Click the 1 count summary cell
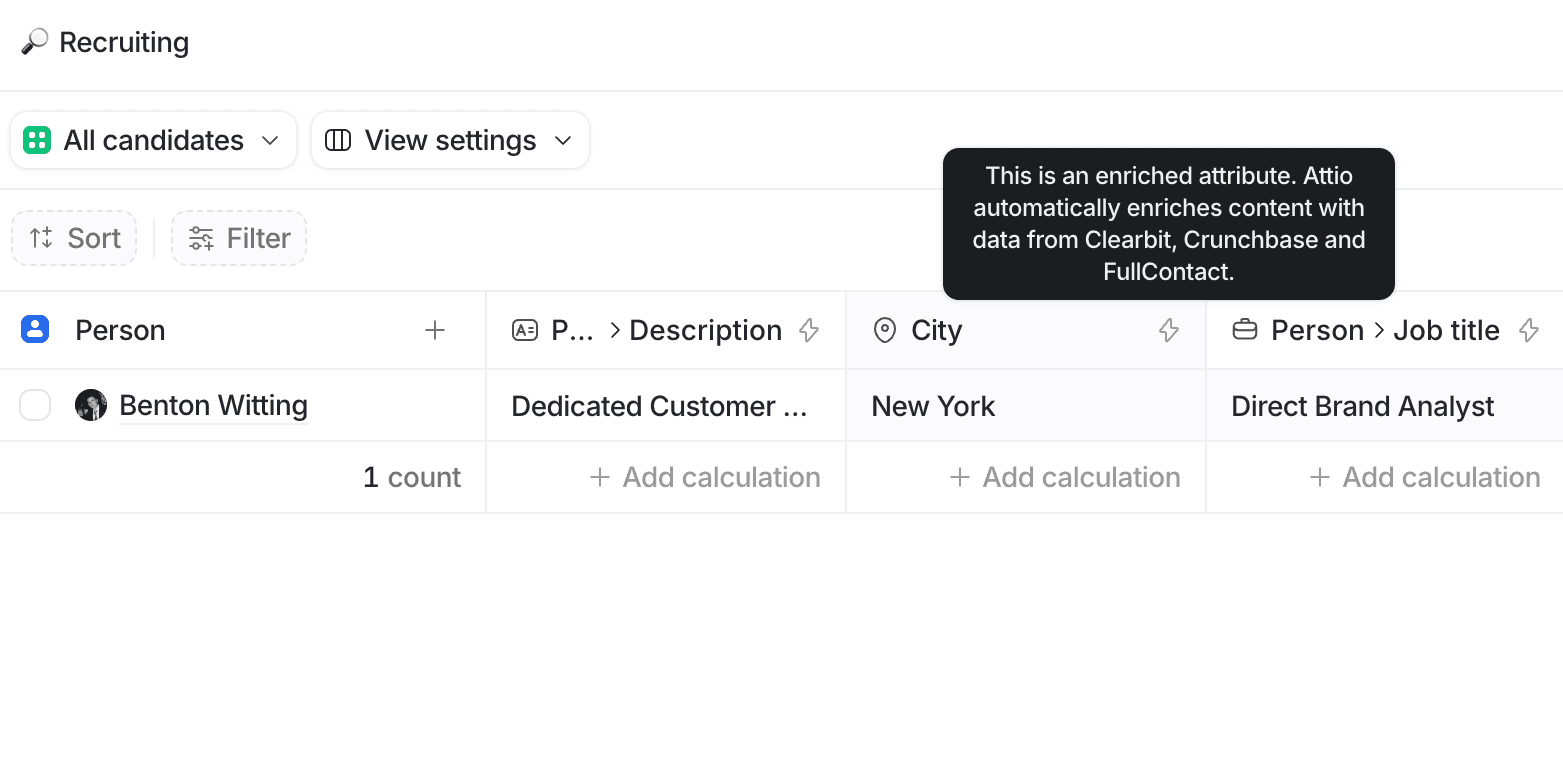1563x762 pixels. [411, 477]
